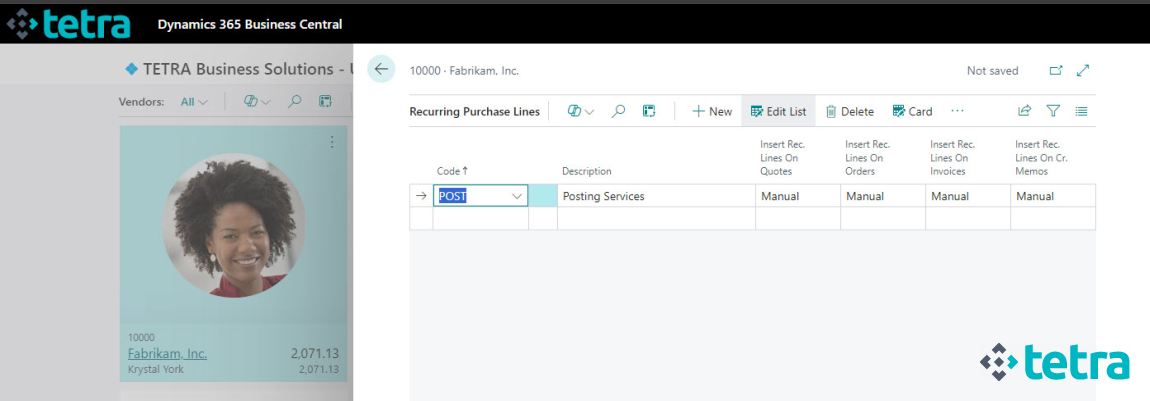Toggle Edit List mode
This screenshot has width=1150, height=401.
click(778, 111)
